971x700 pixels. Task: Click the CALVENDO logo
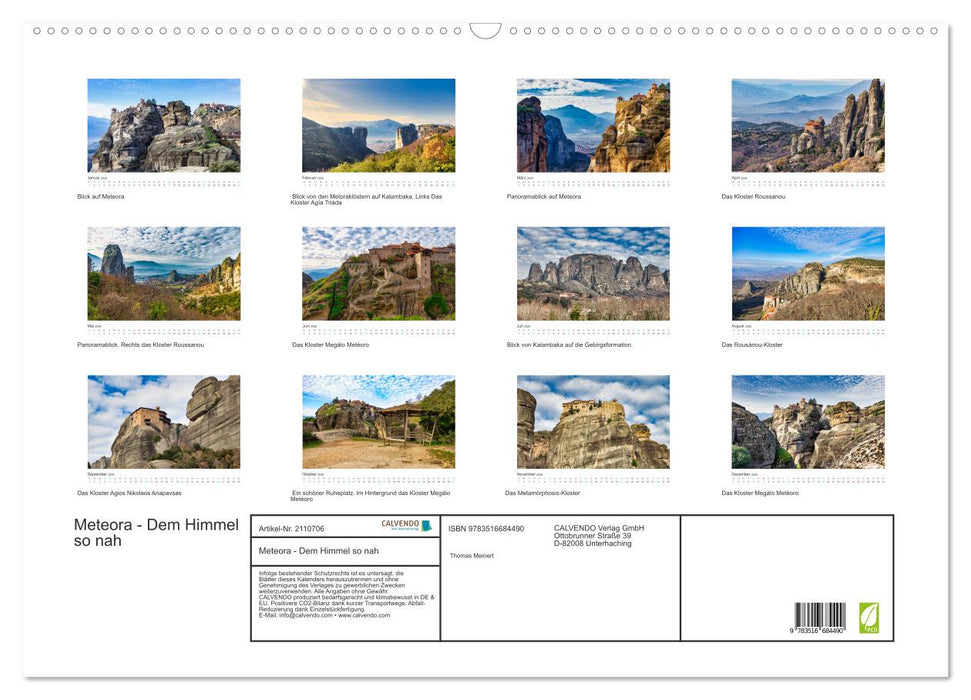pyautogui.click(x=406, y=526)
